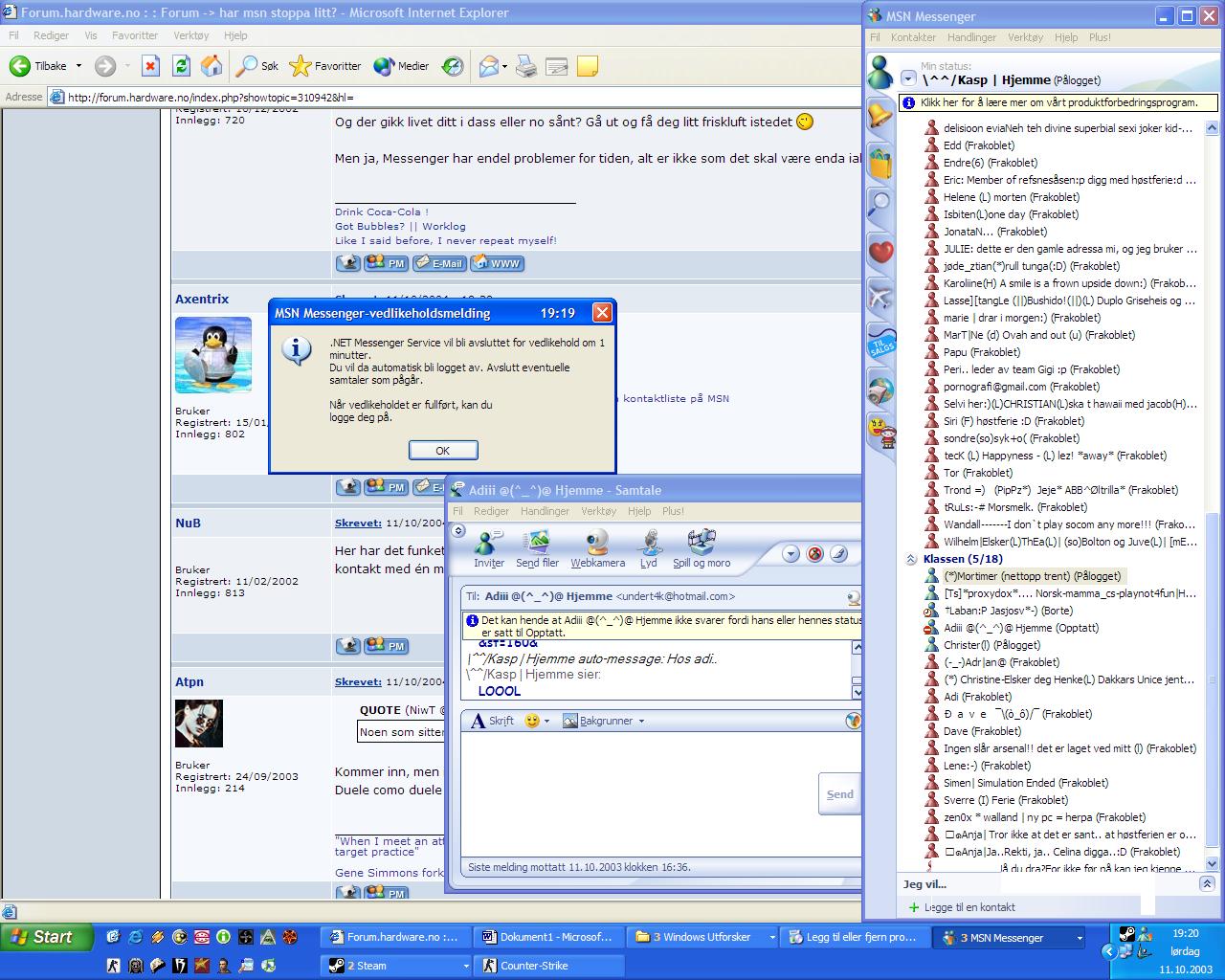Click the Windows Start button
1225x980 pixels.
tap(47, 937)
